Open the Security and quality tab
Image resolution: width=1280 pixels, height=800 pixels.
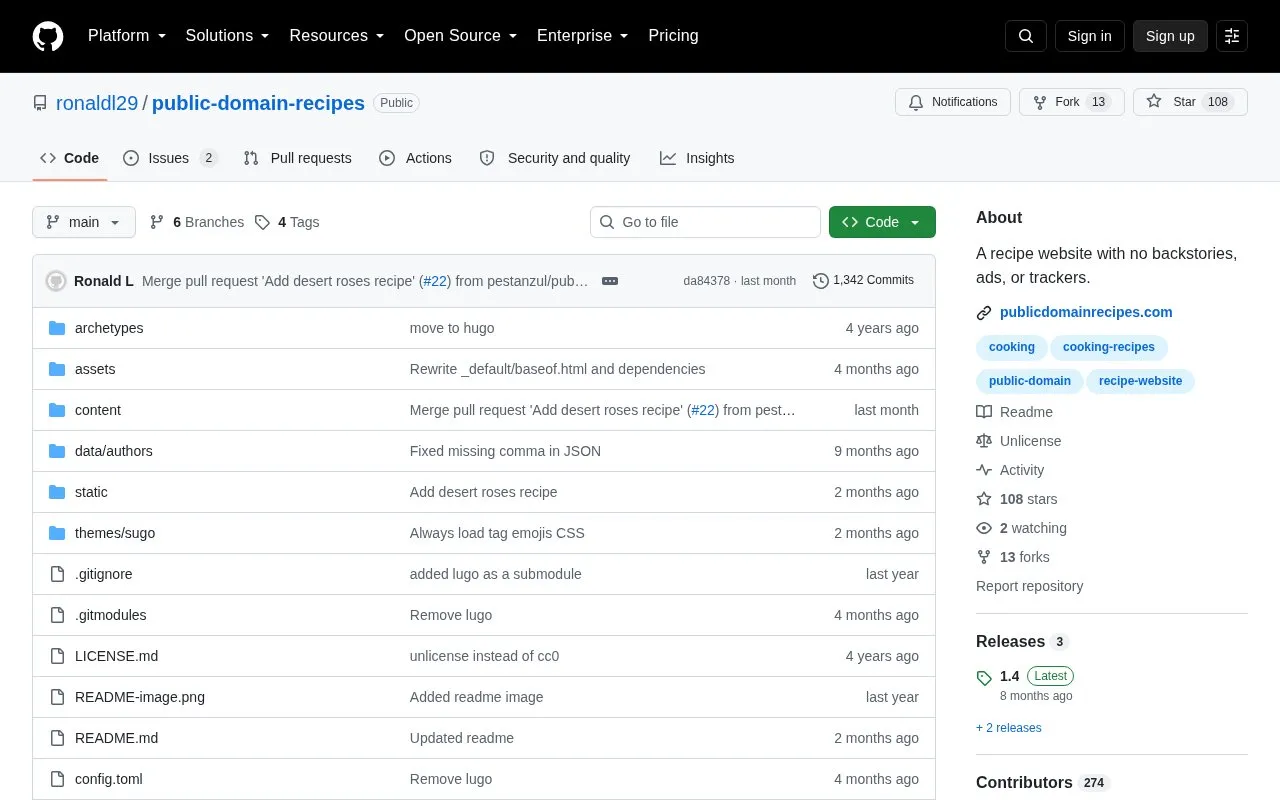555,158
